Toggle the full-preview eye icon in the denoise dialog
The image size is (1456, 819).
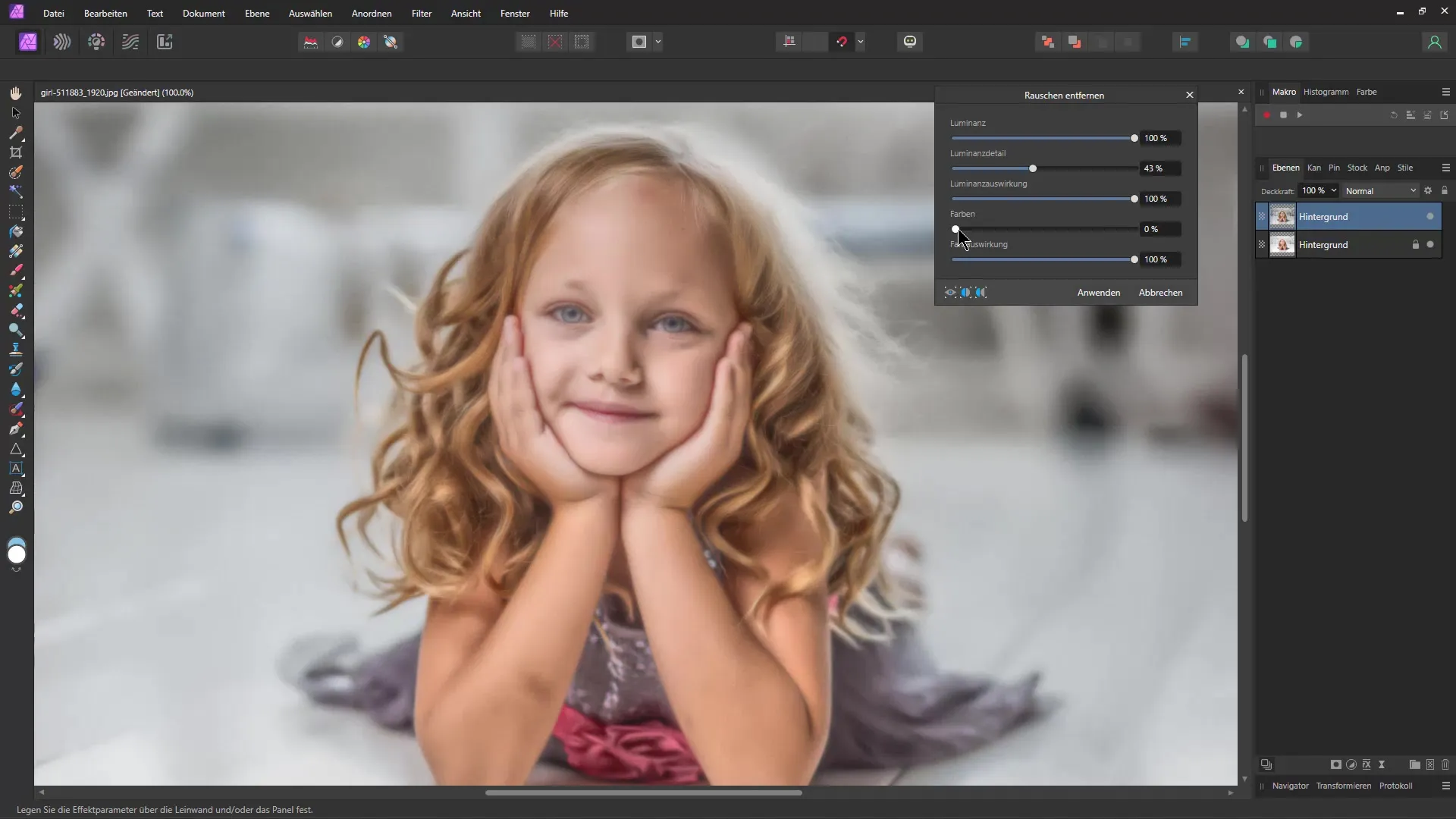949,293
